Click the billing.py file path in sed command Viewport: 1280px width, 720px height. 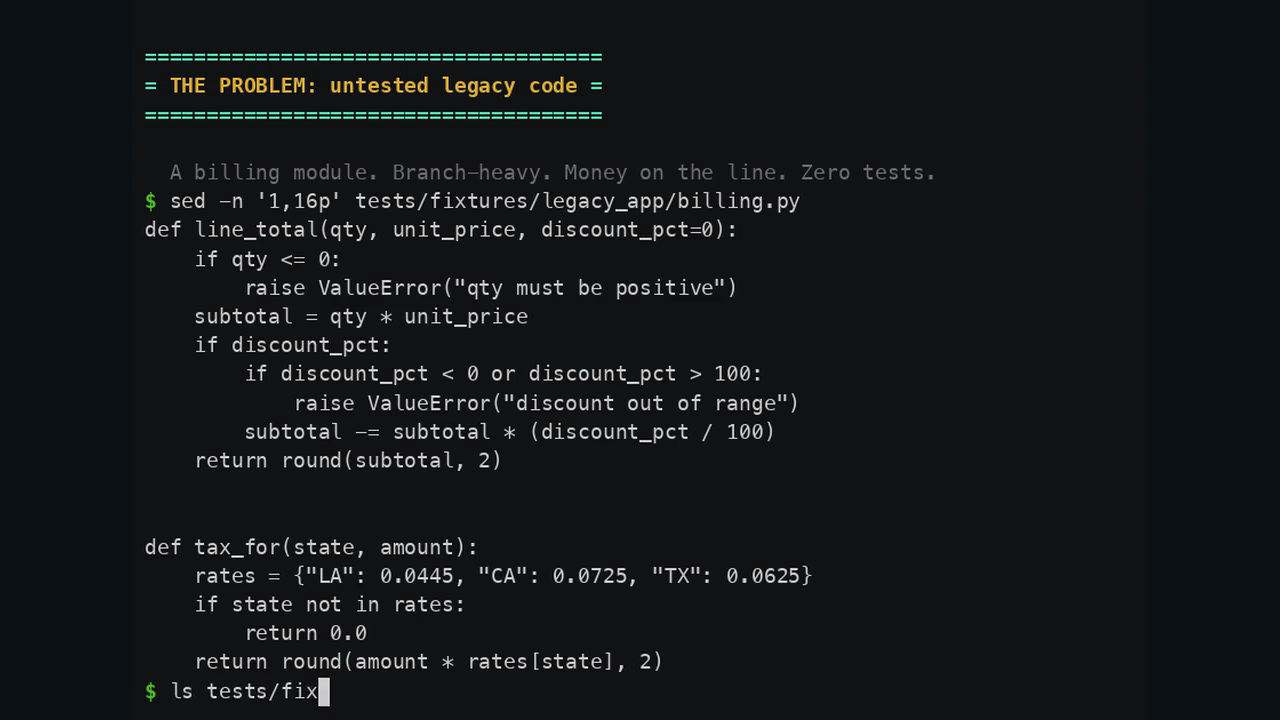tap(577, 202)
